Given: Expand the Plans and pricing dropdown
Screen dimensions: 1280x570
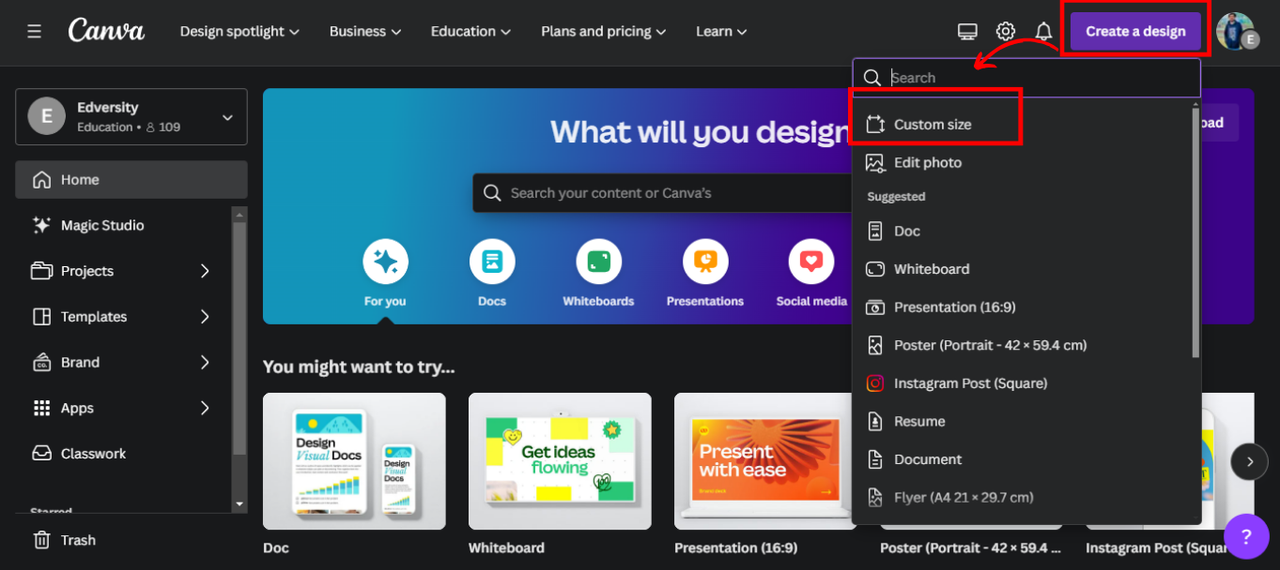Looking at the screenshot, I should tap(604, 31).
